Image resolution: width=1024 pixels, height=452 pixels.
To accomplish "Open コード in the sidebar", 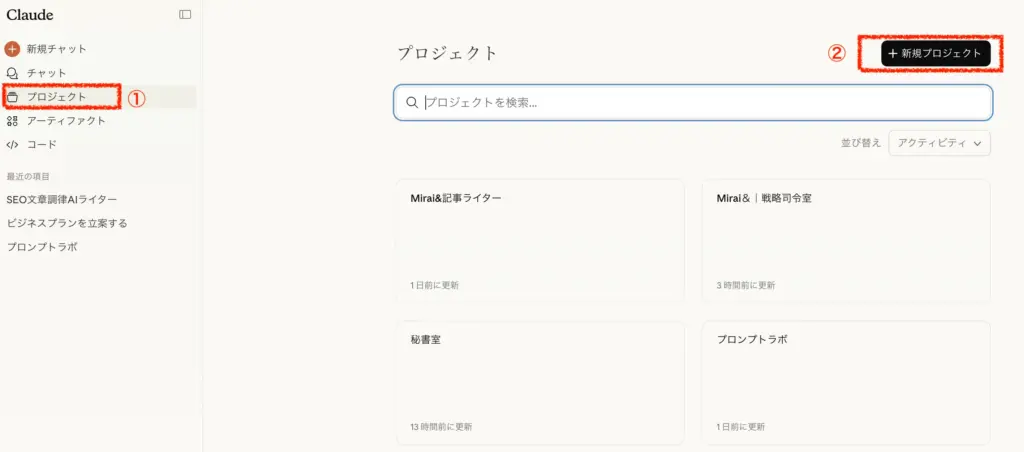I will (x=42, y=144).
